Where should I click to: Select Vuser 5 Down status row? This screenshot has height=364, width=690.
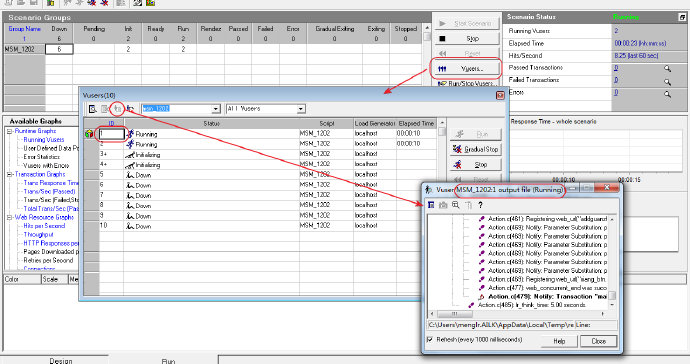click(211, 175)
